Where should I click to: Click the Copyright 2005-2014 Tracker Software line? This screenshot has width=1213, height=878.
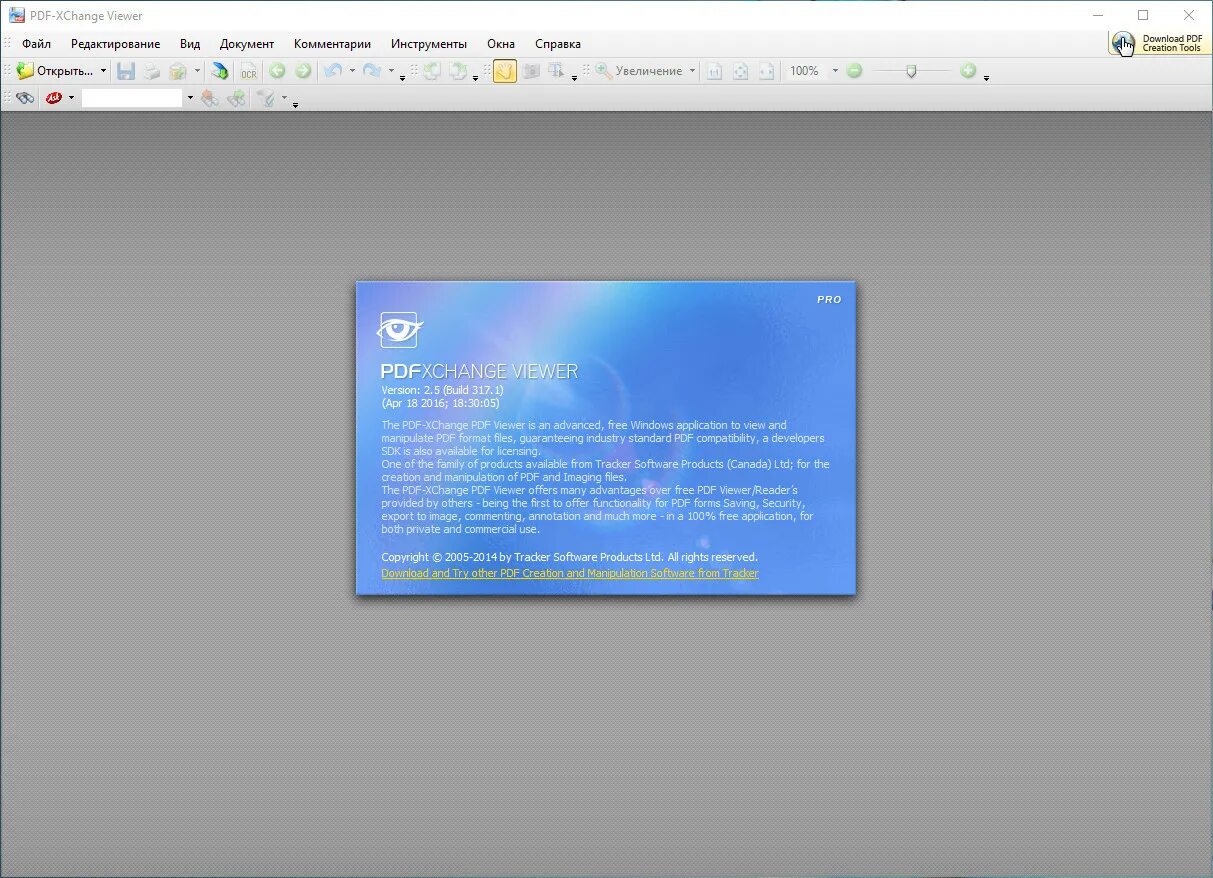pyautogui.click(x=569, y=557)
